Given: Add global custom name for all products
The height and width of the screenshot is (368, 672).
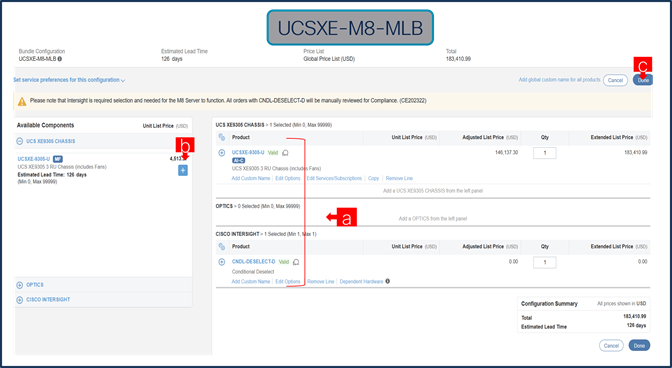Looking at the screenshot, I should (559, 80).
